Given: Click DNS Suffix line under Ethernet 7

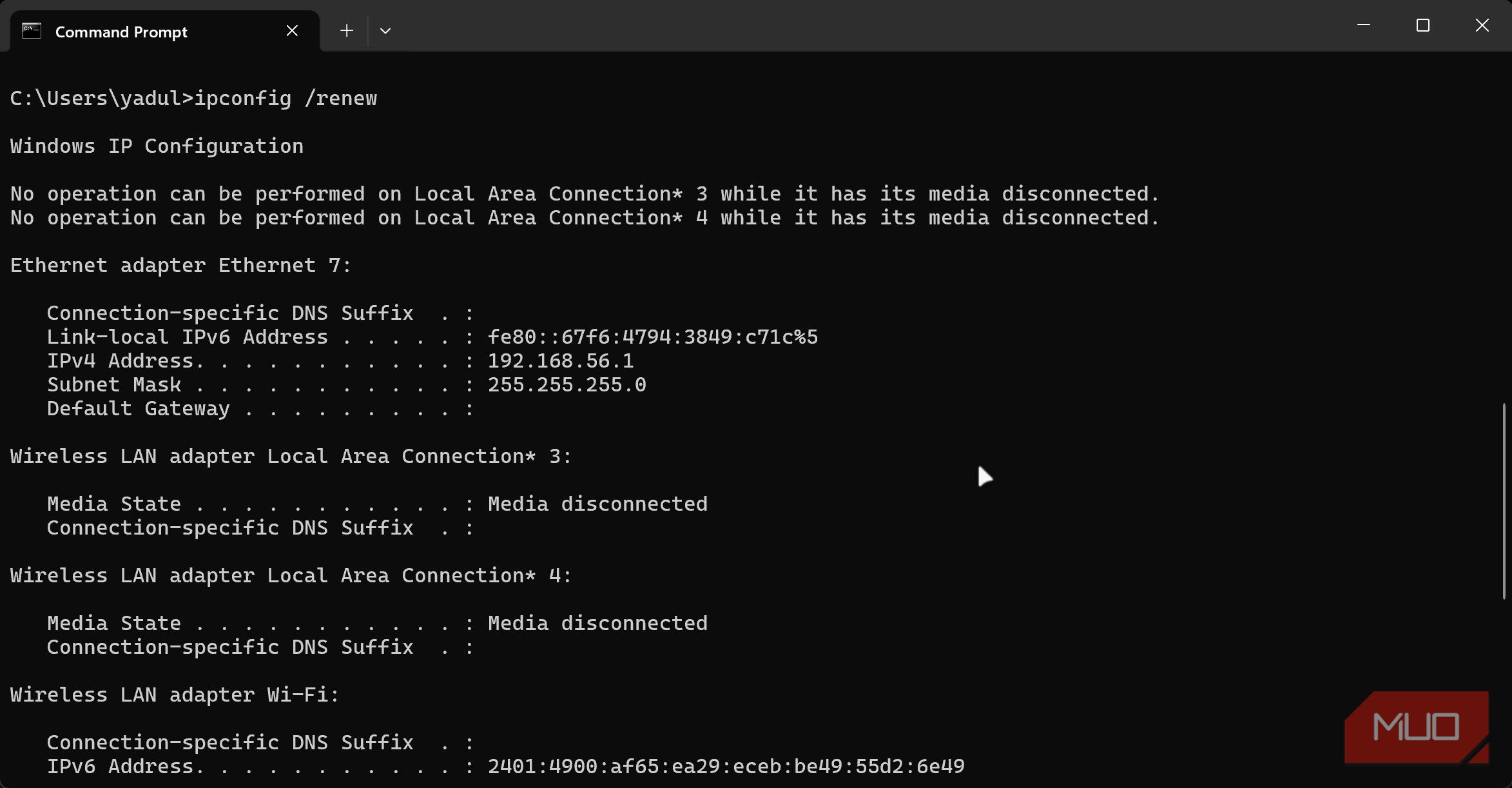Looking at the screenshot, I should [x=260, y=313].
